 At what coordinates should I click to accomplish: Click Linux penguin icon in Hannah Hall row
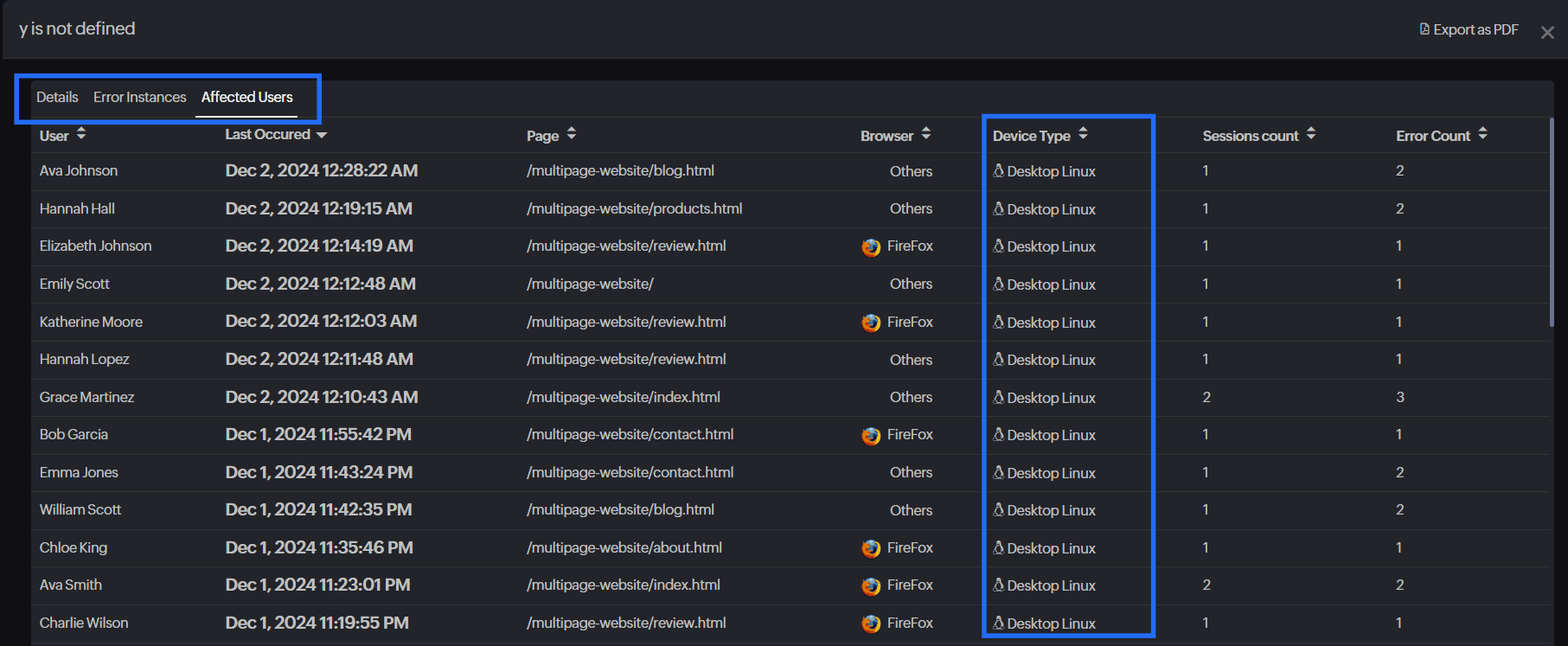[998, 208]
